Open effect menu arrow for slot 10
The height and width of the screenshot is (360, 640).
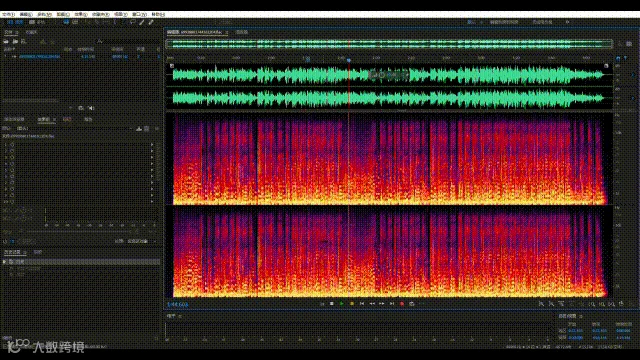click(152, 202)
